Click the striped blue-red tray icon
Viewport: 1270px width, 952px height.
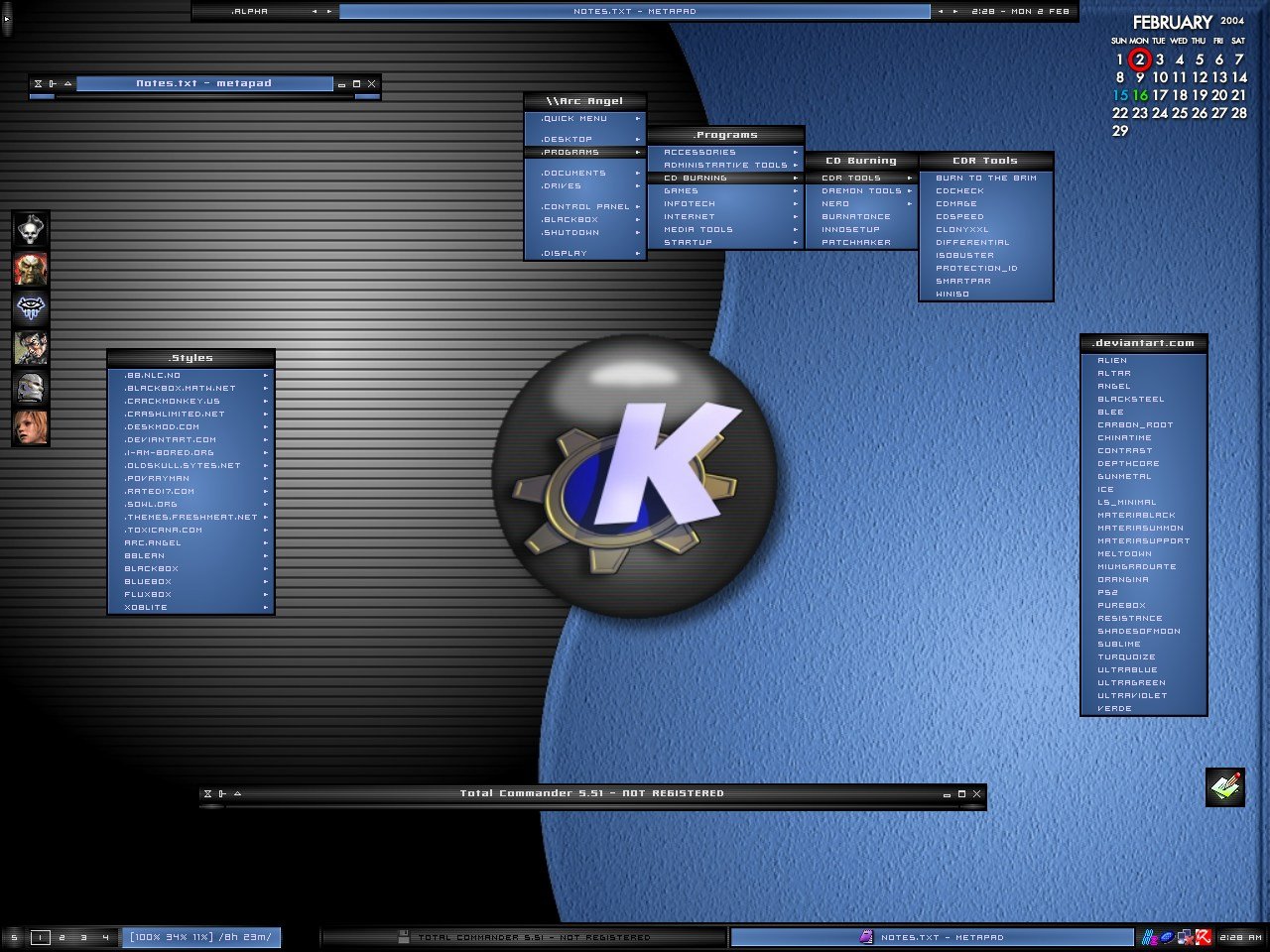(1149, 937)
